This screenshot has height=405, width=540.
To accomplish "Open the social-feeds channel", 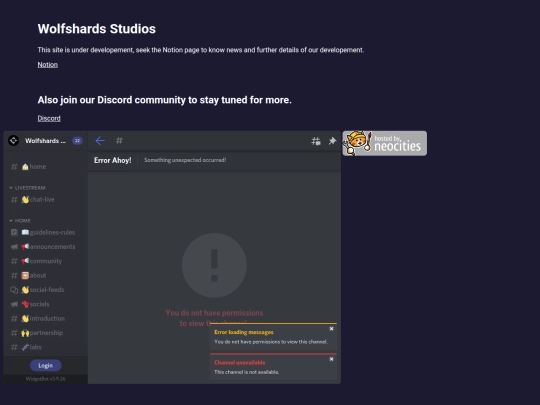I will tap(45, 290).
